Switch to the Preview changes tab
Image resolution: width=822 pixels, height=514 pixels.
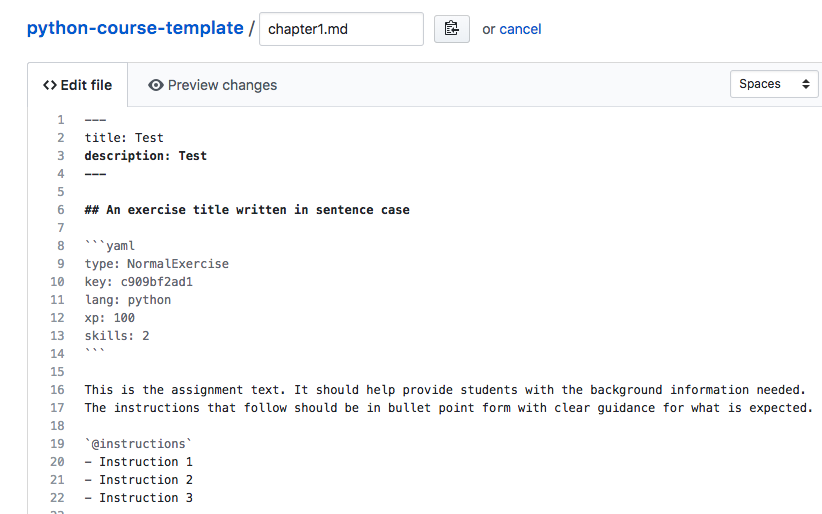point(212,85)
